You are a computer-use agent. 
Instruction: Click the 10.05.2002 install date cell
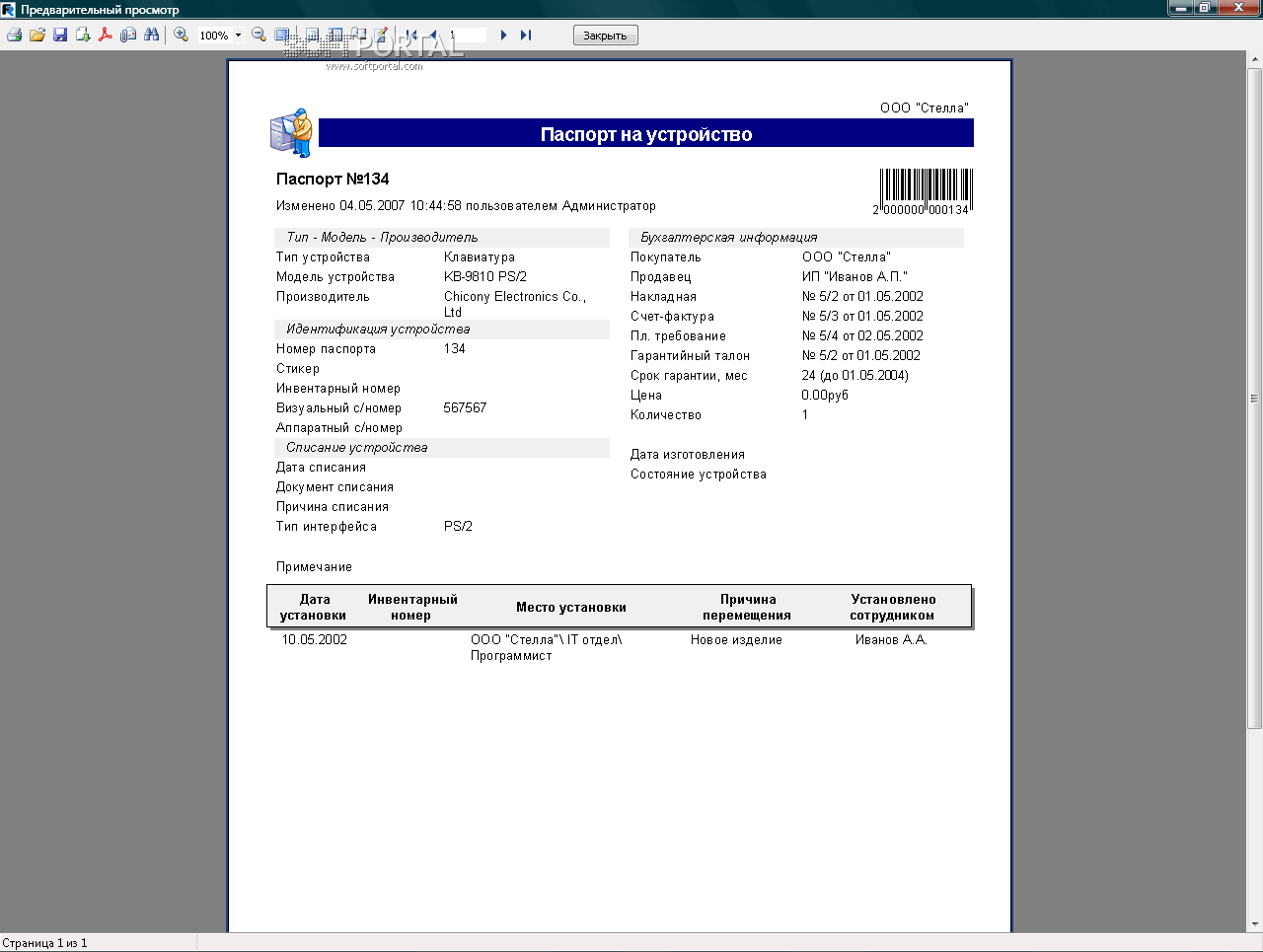[315, 639]
